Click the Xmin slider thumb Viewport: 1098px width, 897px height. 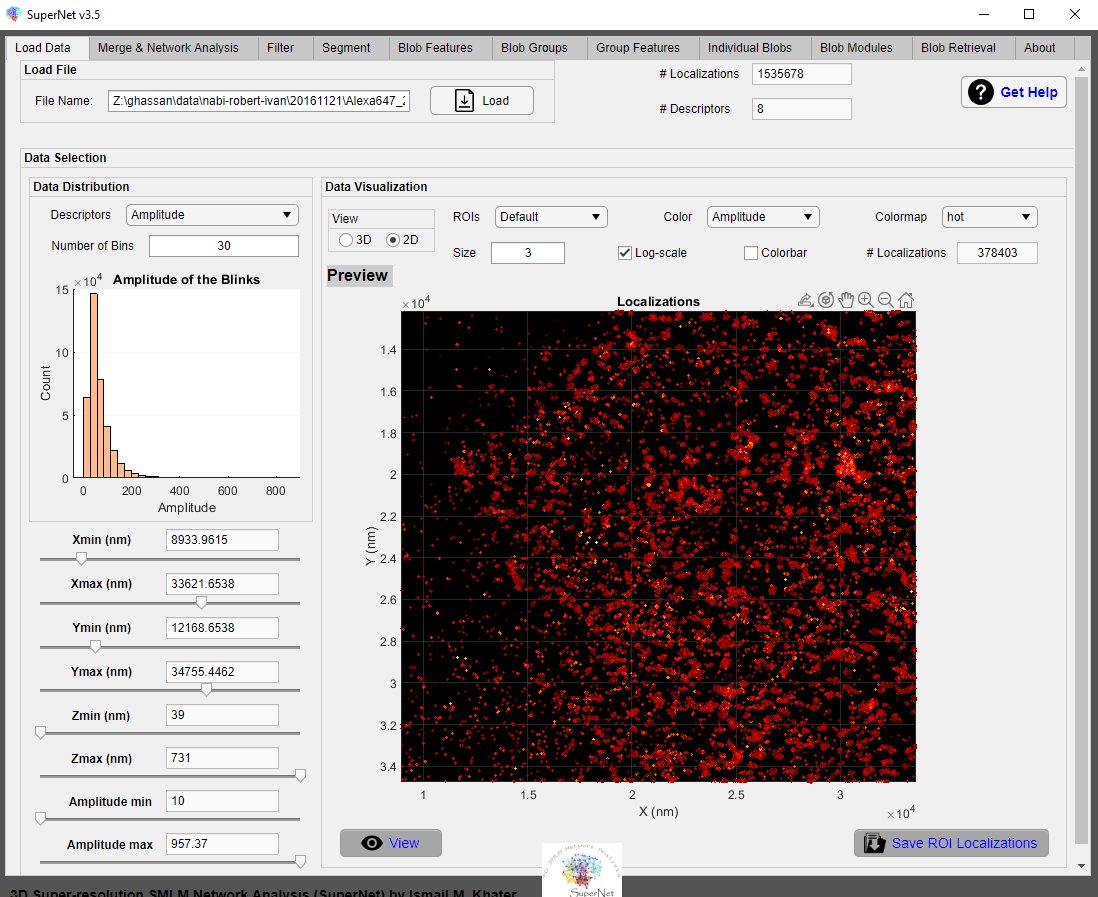tap(81, 558)
